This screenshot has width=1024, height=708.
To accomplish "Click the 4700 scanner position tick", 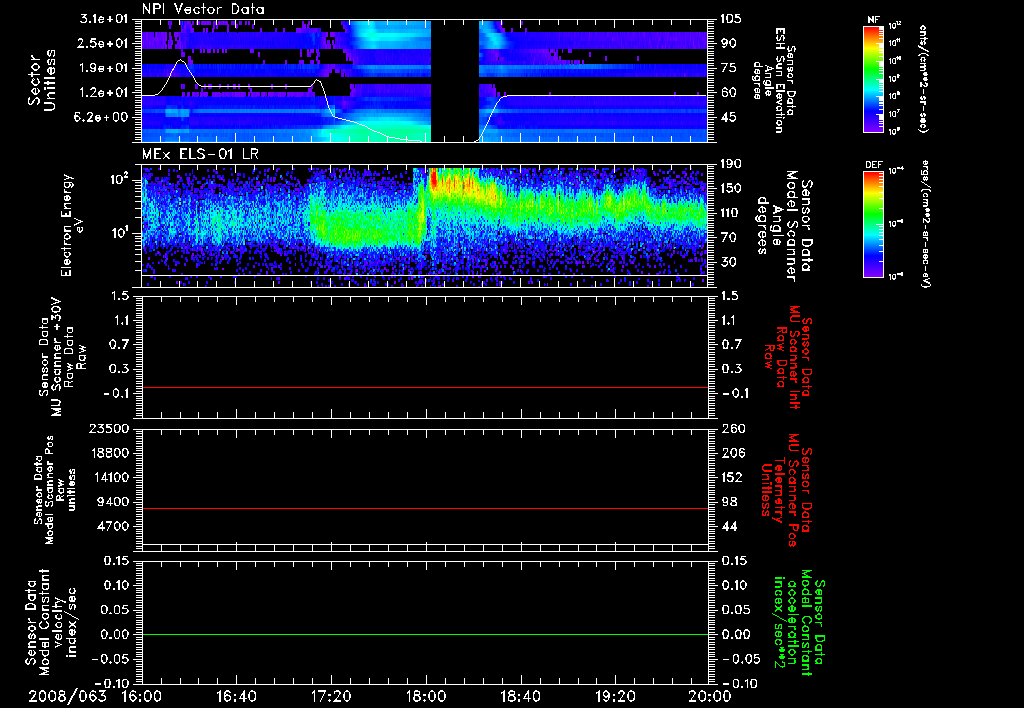I will 112,527.
